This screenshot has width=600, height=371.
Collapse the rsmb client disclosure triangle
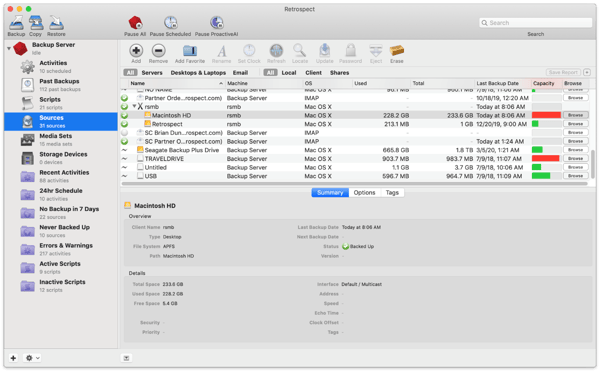coord(134,106)
